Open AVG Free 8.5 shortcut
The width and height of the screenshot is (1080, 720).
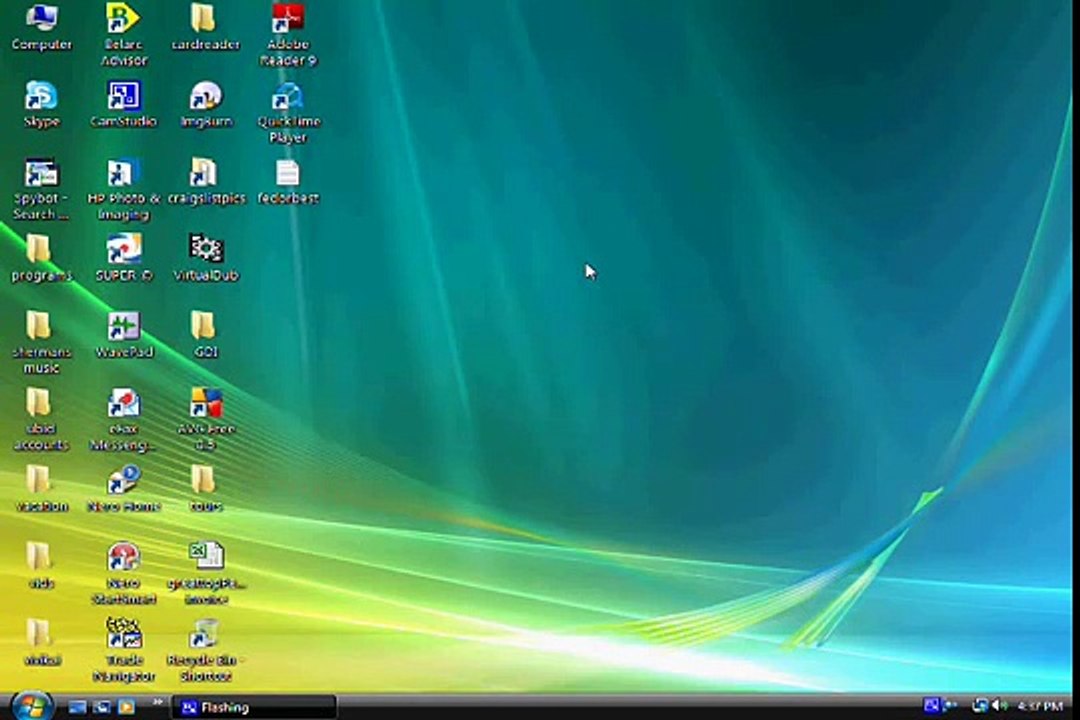tap(205, 420)
